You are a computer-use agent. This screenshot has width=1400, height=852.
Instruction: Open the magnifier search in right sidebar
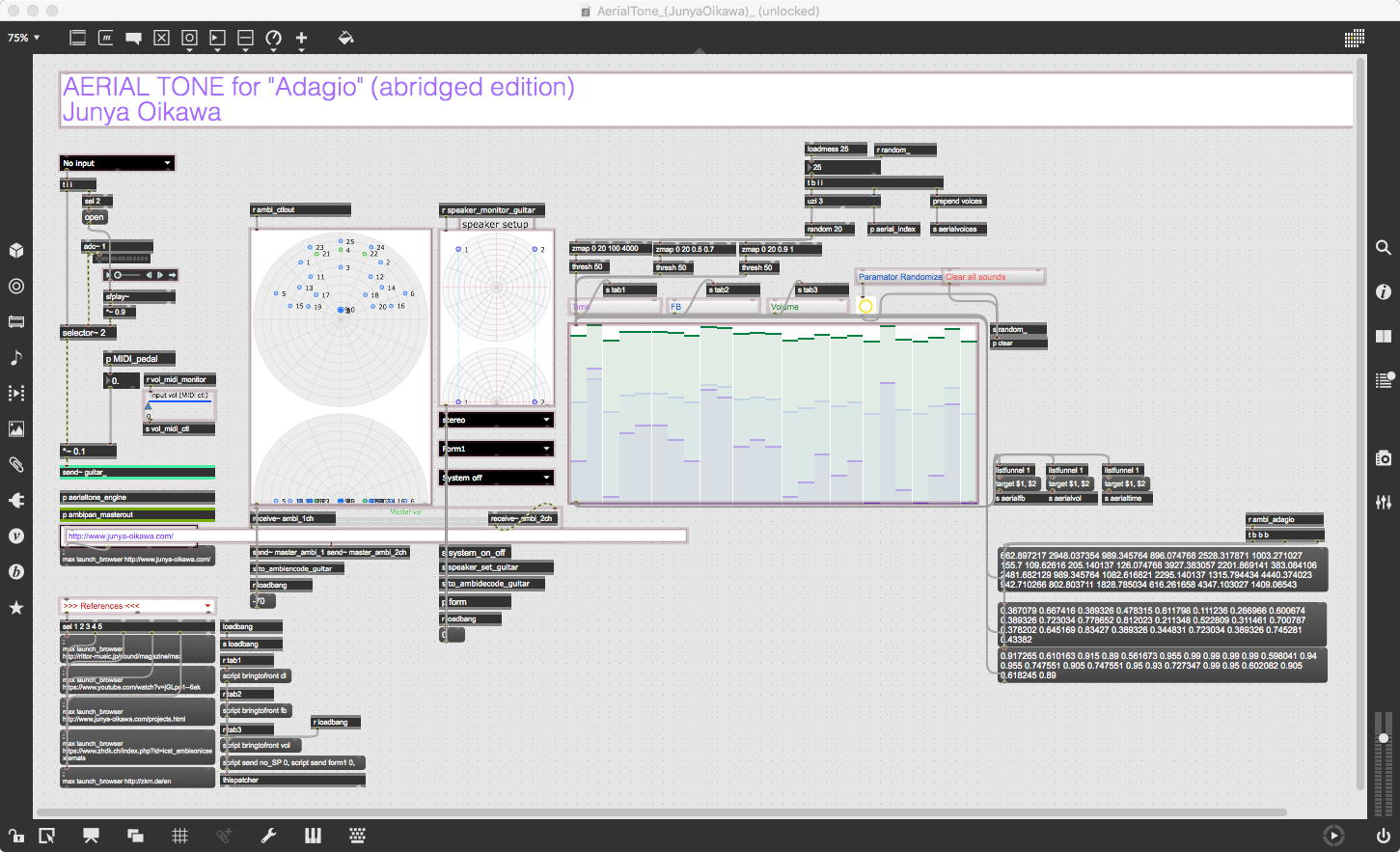click(x=1384, y=248)
